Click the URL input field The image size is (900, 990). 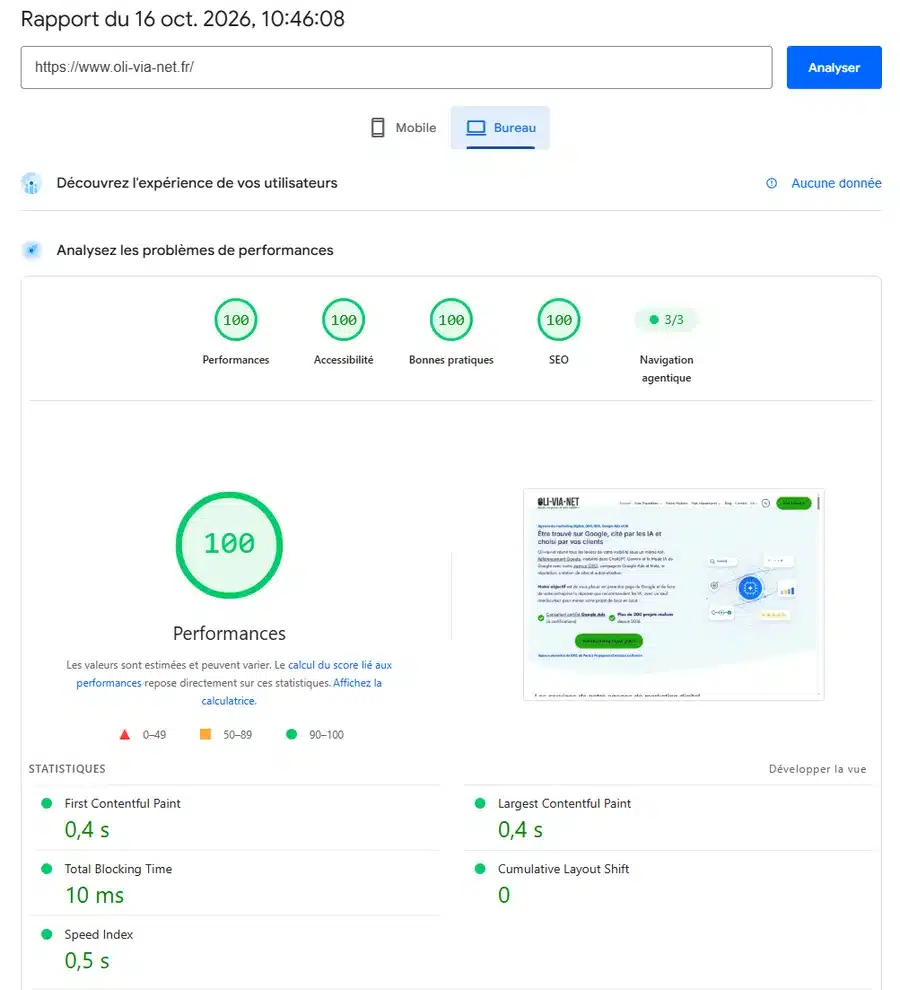coord(396,68)
